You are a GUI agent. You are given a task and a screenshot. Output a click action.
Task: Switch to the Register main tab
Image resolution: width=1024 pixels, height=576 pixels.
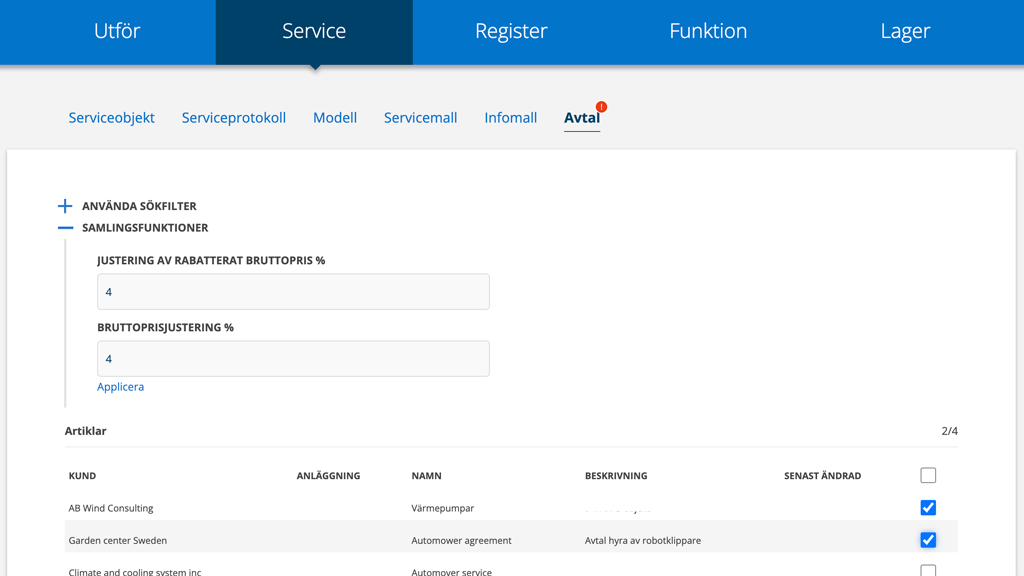tap(511, 31)
